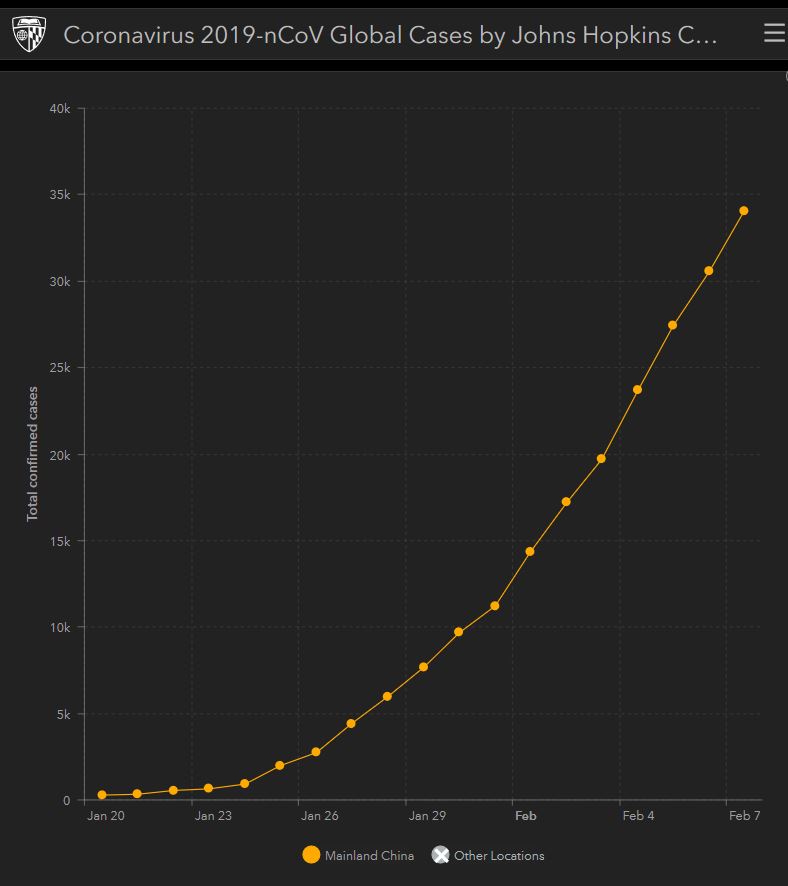Image resolution: width=788 pixels, height=886 pixels.
Task: Enable the Other Locations series label
Action: tap(499, 856)
